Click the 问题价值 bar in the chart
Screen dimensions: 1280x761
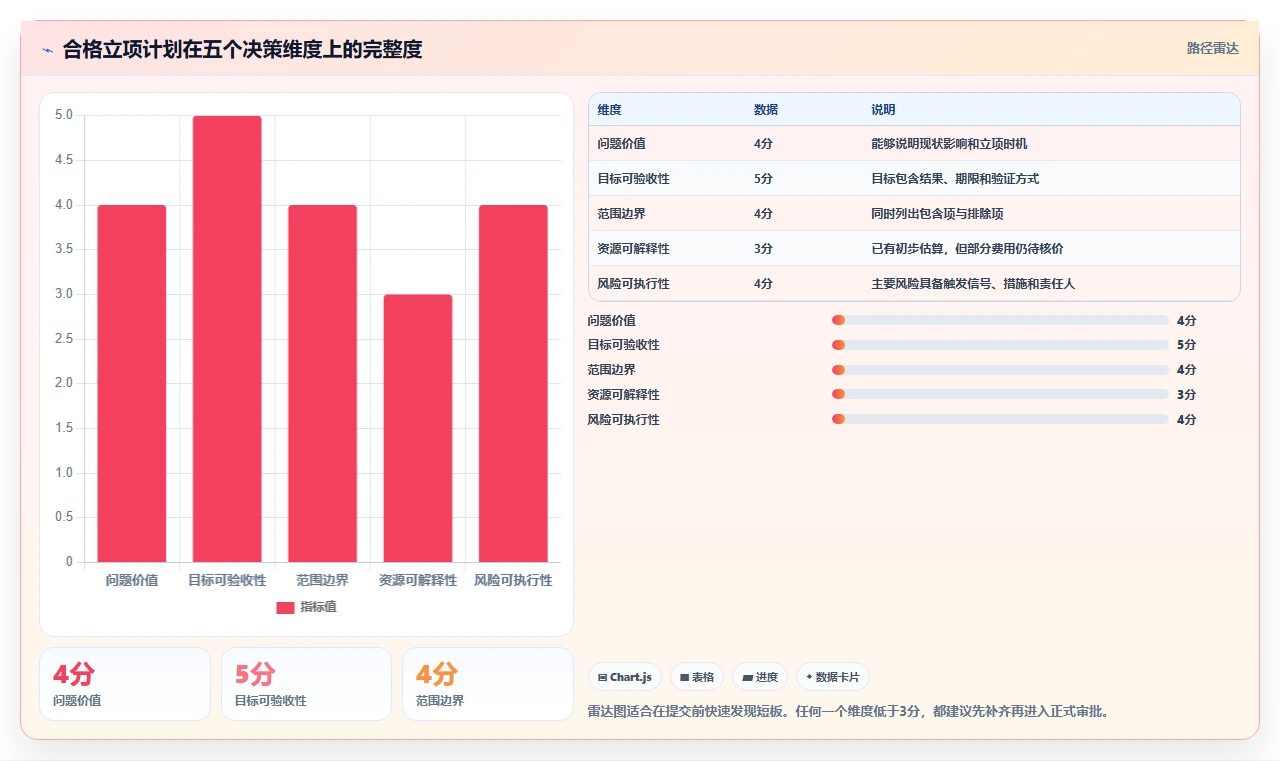pyautogui.click(x=132, y=383)
